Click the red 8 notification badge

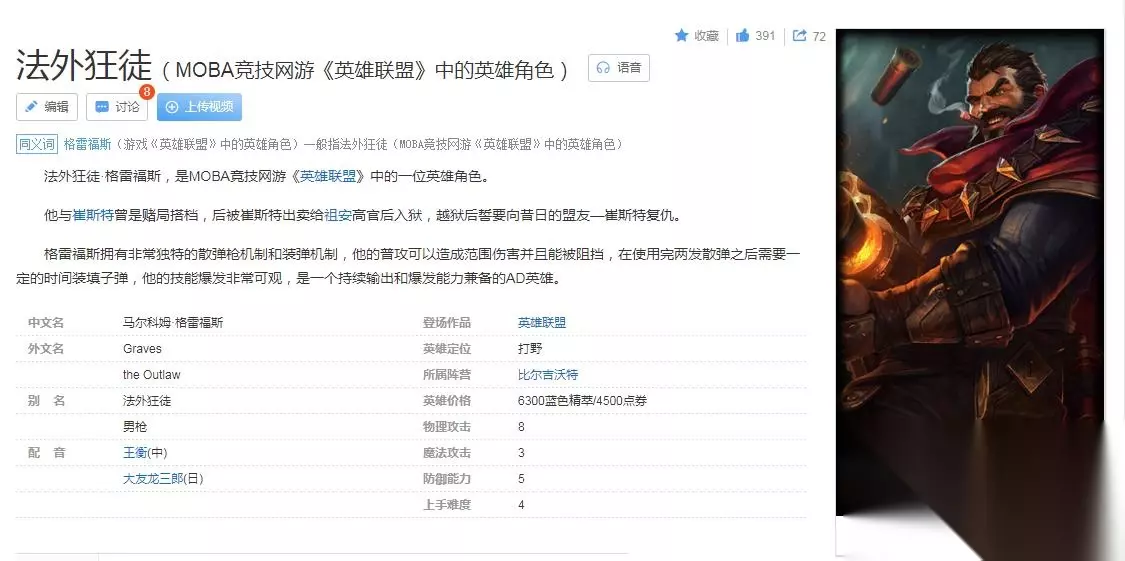[x=146, y=92]
